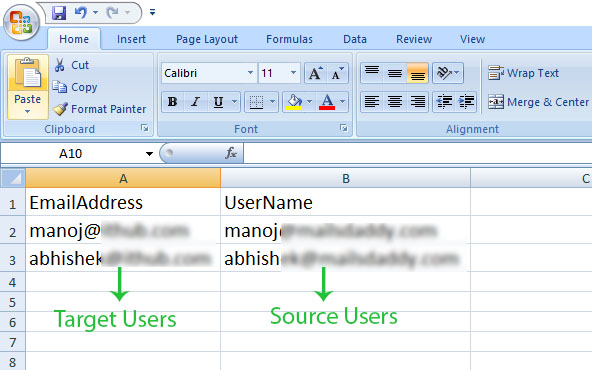The width and height of the screenshot is (592, 370).
Task: Switch to the Home tab
Action: [x=74, y=39]
